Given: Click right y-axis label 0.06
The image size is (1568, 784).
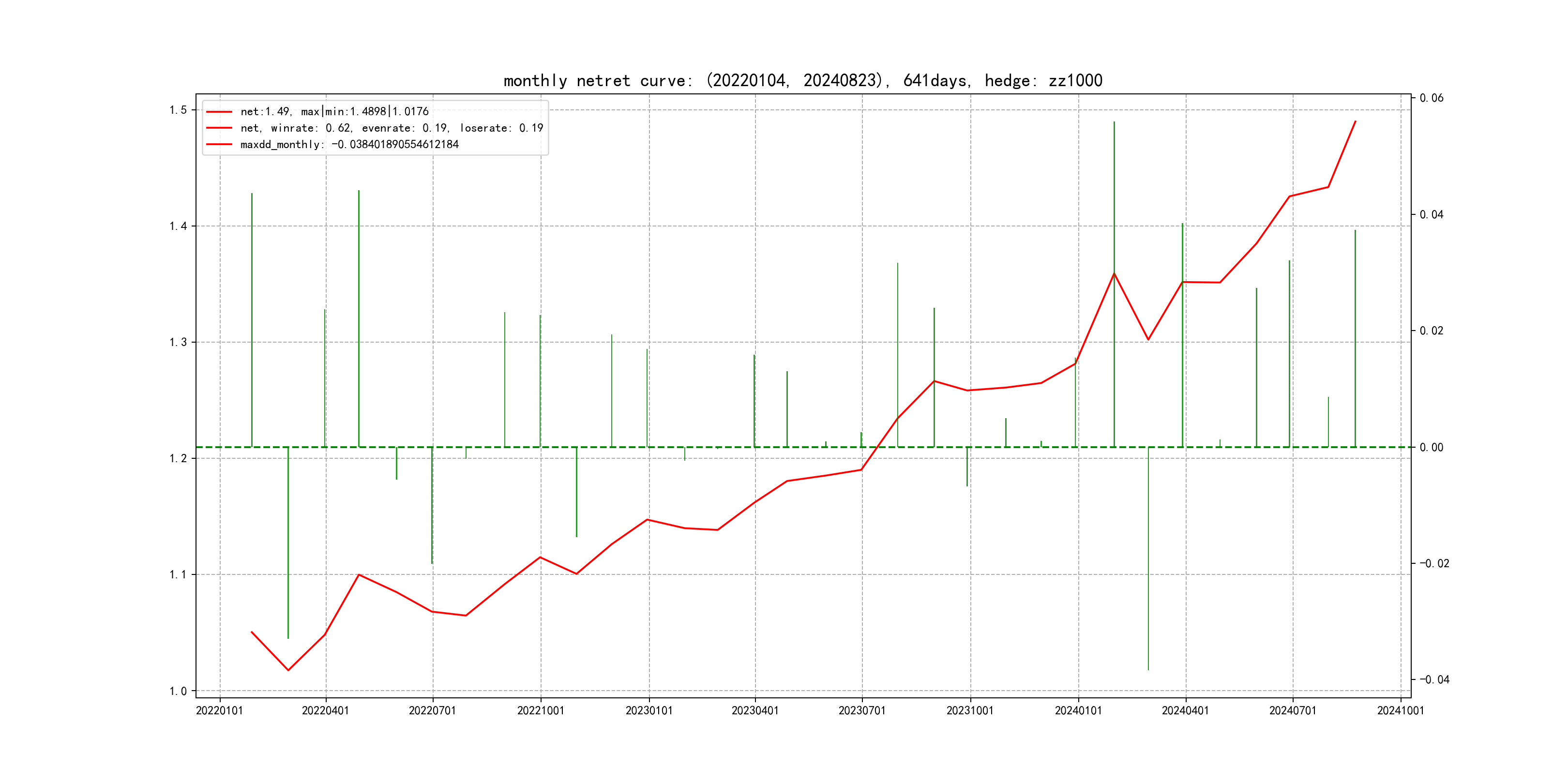Looking at the screenshot, I should coord(1431,98).
